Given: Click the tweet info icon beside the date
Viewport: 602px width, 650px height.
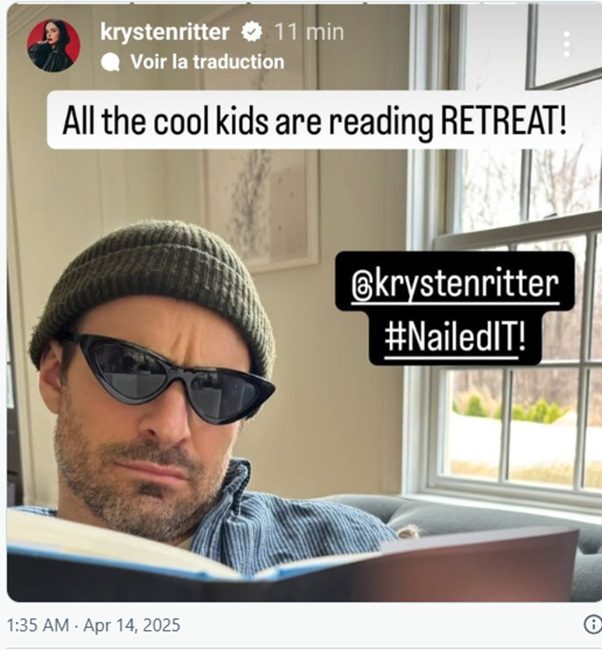Looking at the screenshot, I should pyautogui.click(x=593, y=624).
